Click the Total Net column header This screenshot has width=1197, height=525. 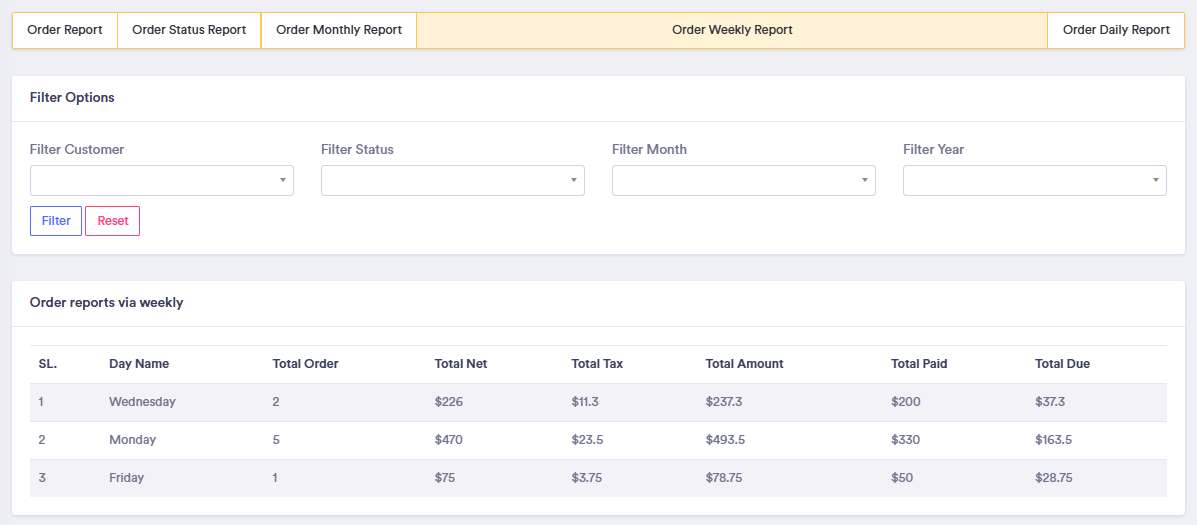click(461, 364)
